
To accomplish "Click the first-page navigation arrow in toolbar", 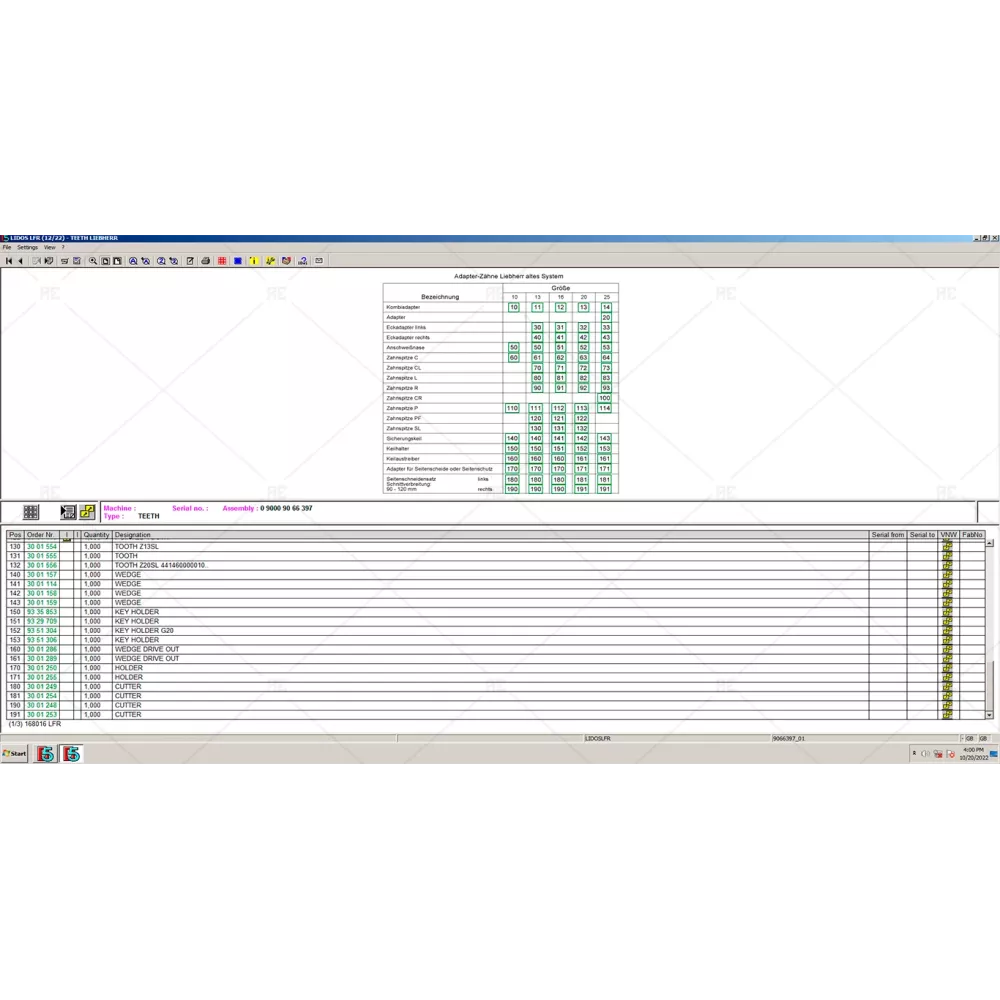I will click(x=9, y=261).
